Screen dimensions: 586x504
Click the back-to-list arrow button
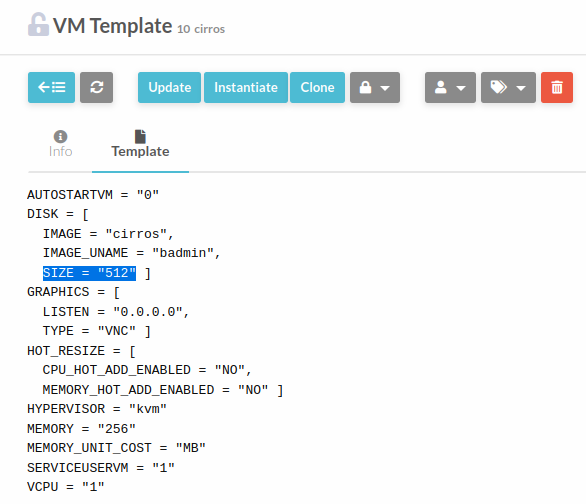click(51, 87)
